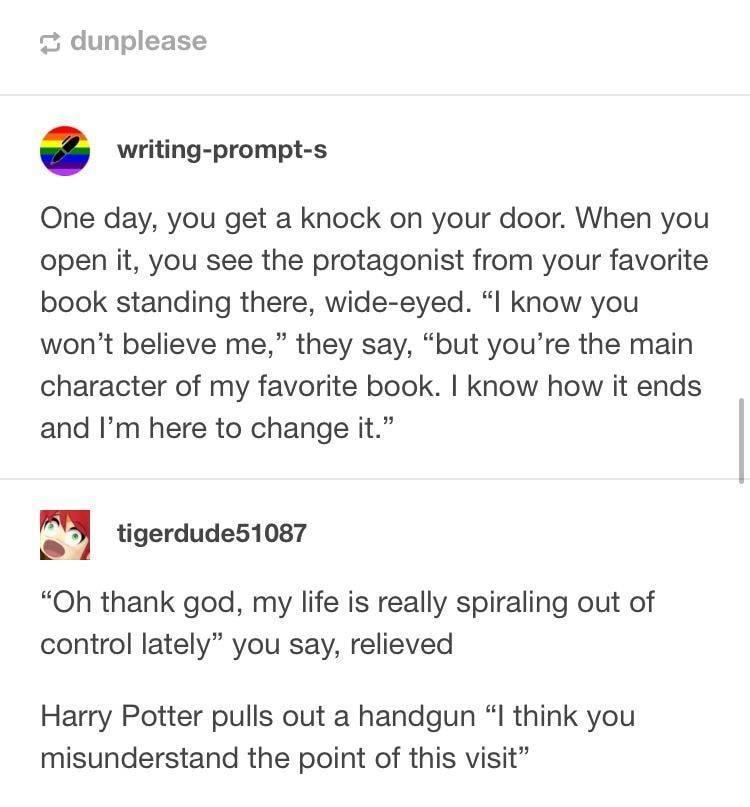Open the tigerdude51087 username link

212,533
